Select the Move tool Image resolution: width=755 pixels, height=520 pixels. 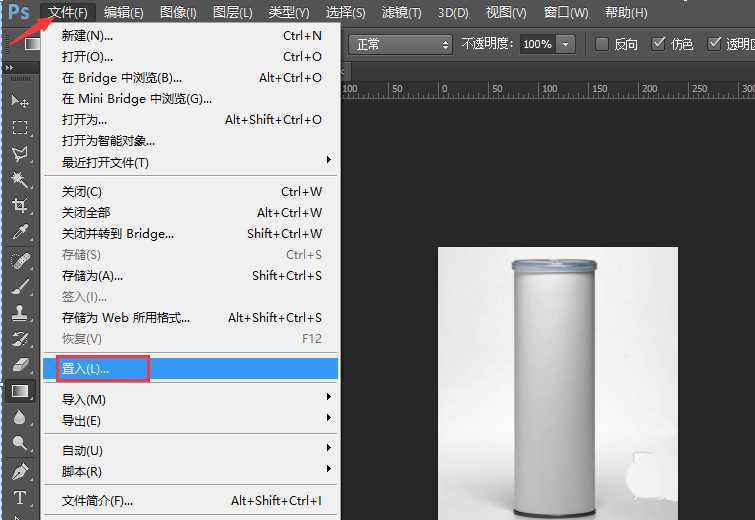click(x=19, y=102)
